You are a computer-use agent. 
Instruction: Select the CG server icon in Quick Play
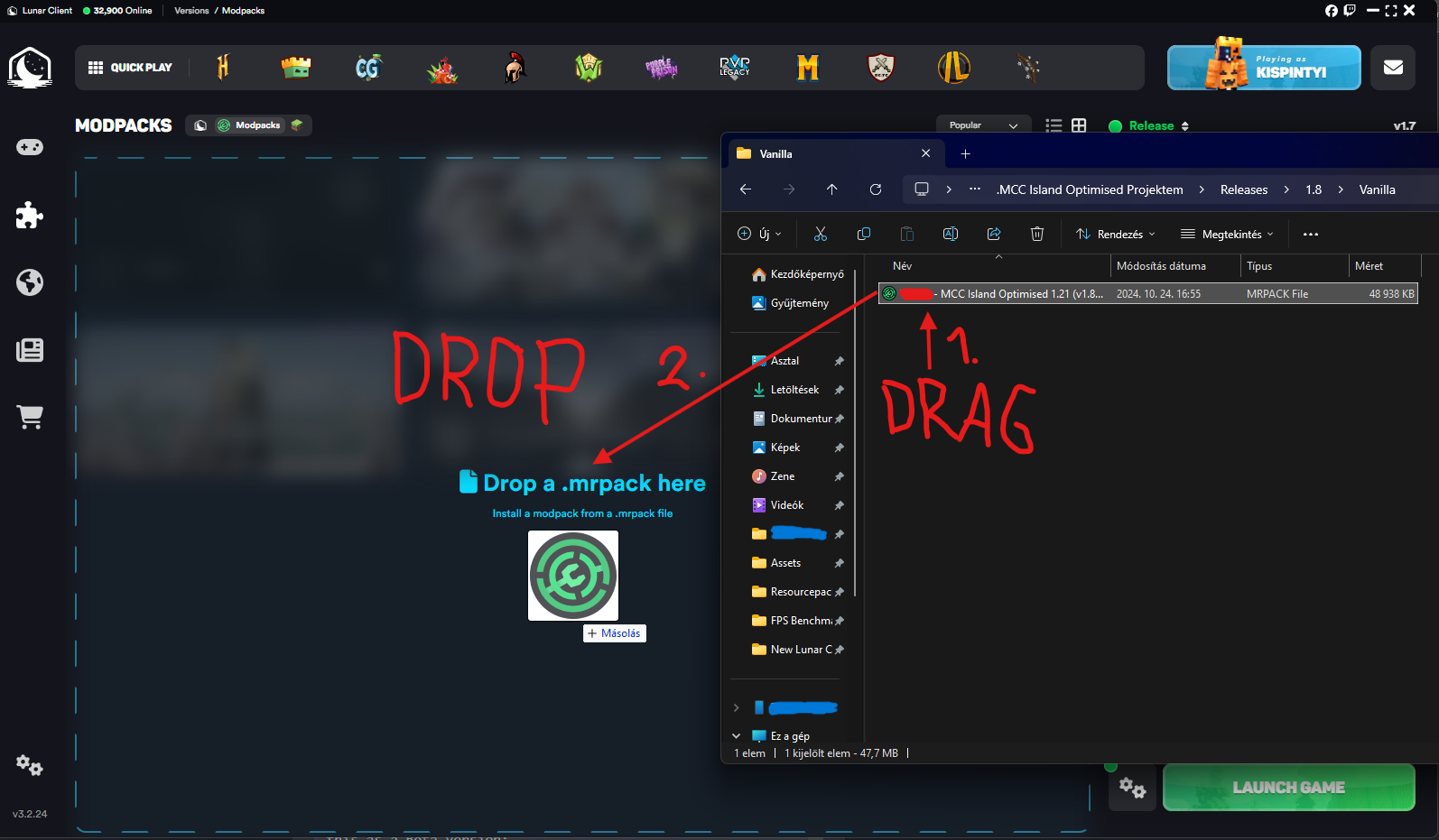pos(368,68)
